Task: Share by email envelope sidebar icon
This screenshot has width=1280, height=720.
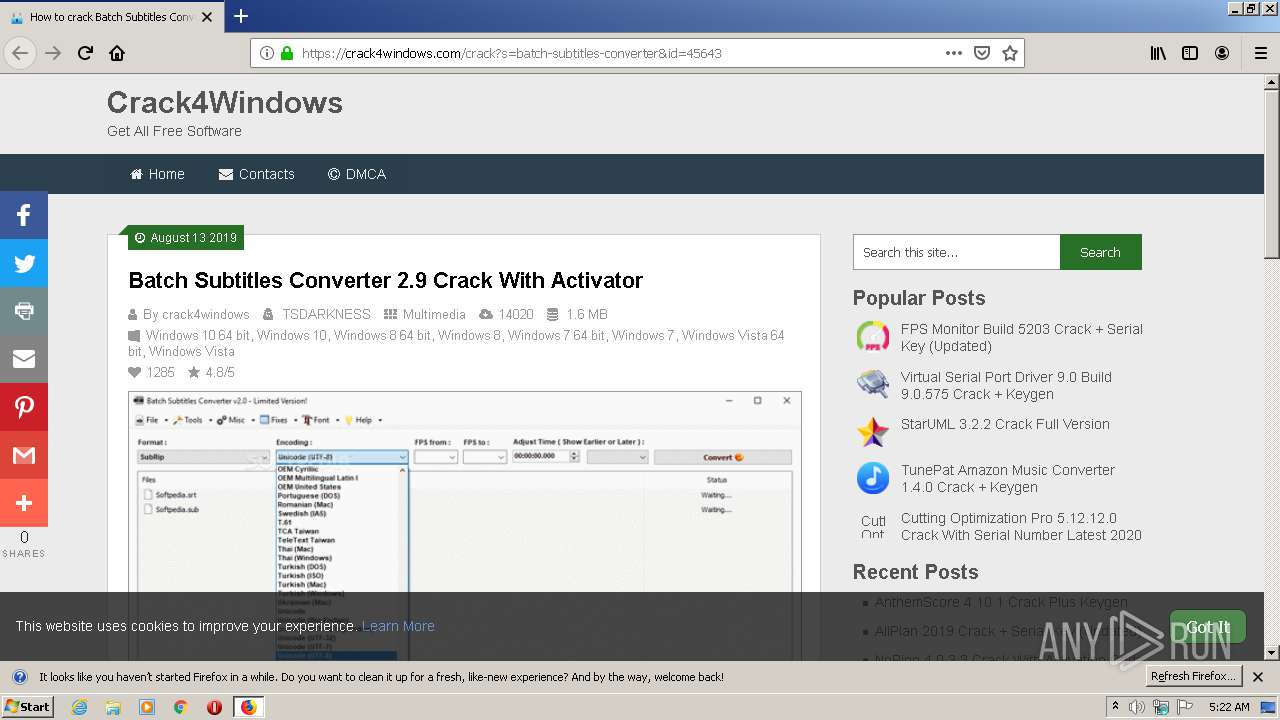Action: point(24,359)
